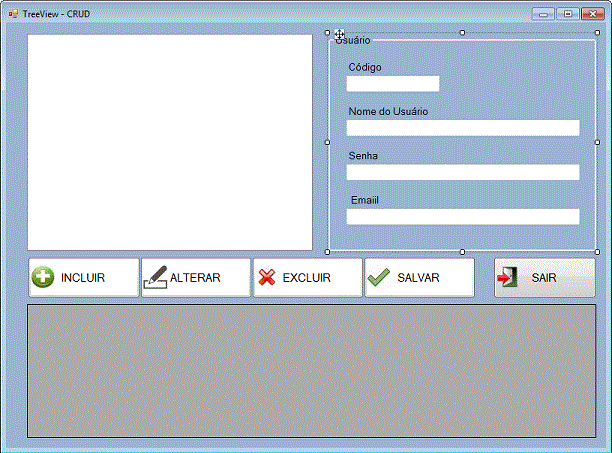Activate the SAIR button label
Image resolution: width=612 pixels, height=453 pixels.
(544, 278)
